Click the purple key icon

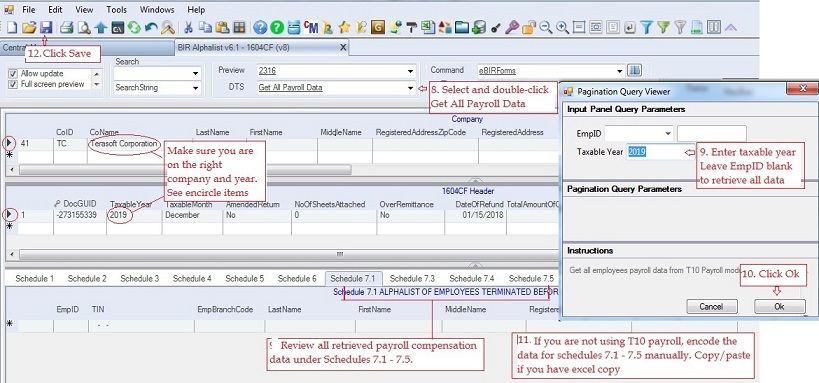click(x=512, y=27)
